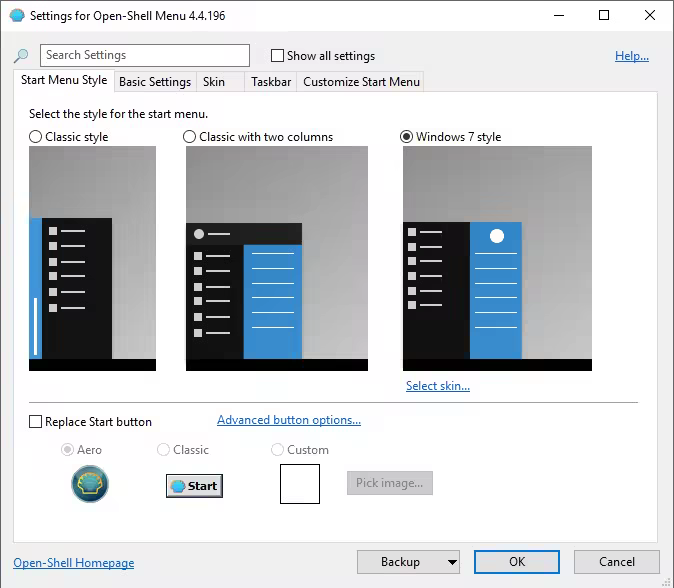Select Classic with two columns radio

pos(190,137)
